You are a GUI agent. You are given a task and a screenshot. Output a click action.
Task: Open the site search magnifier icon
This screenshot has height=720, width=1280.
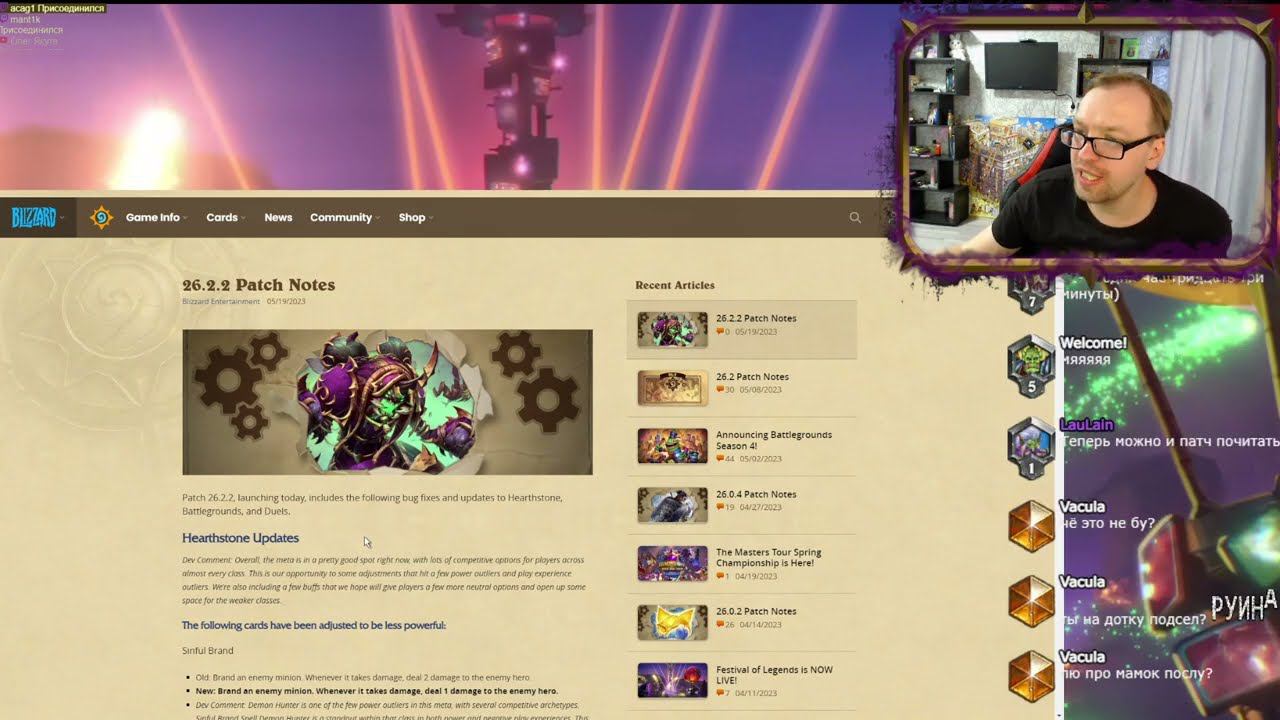point(855,217)
